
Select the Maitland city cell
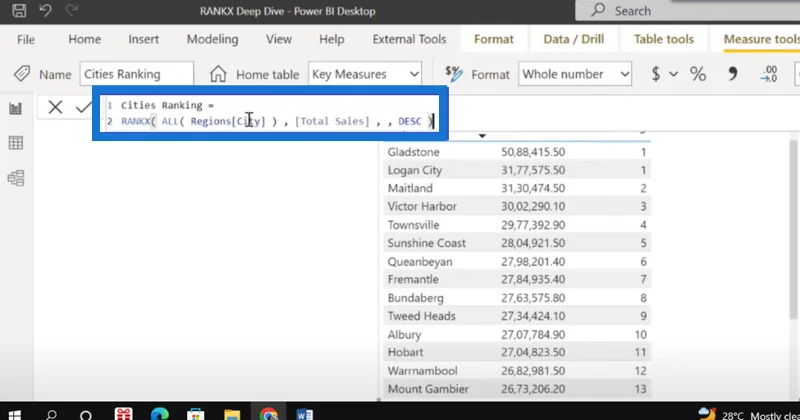410,188
